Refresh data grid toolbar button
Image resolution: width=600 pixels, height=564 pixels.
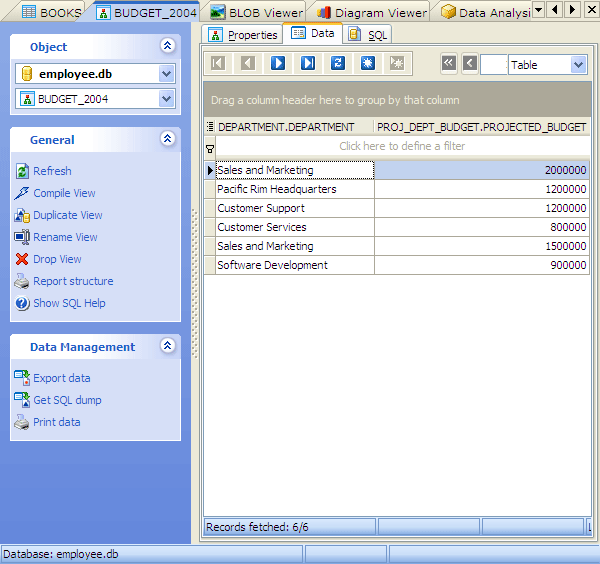click(x=338, y=63)
